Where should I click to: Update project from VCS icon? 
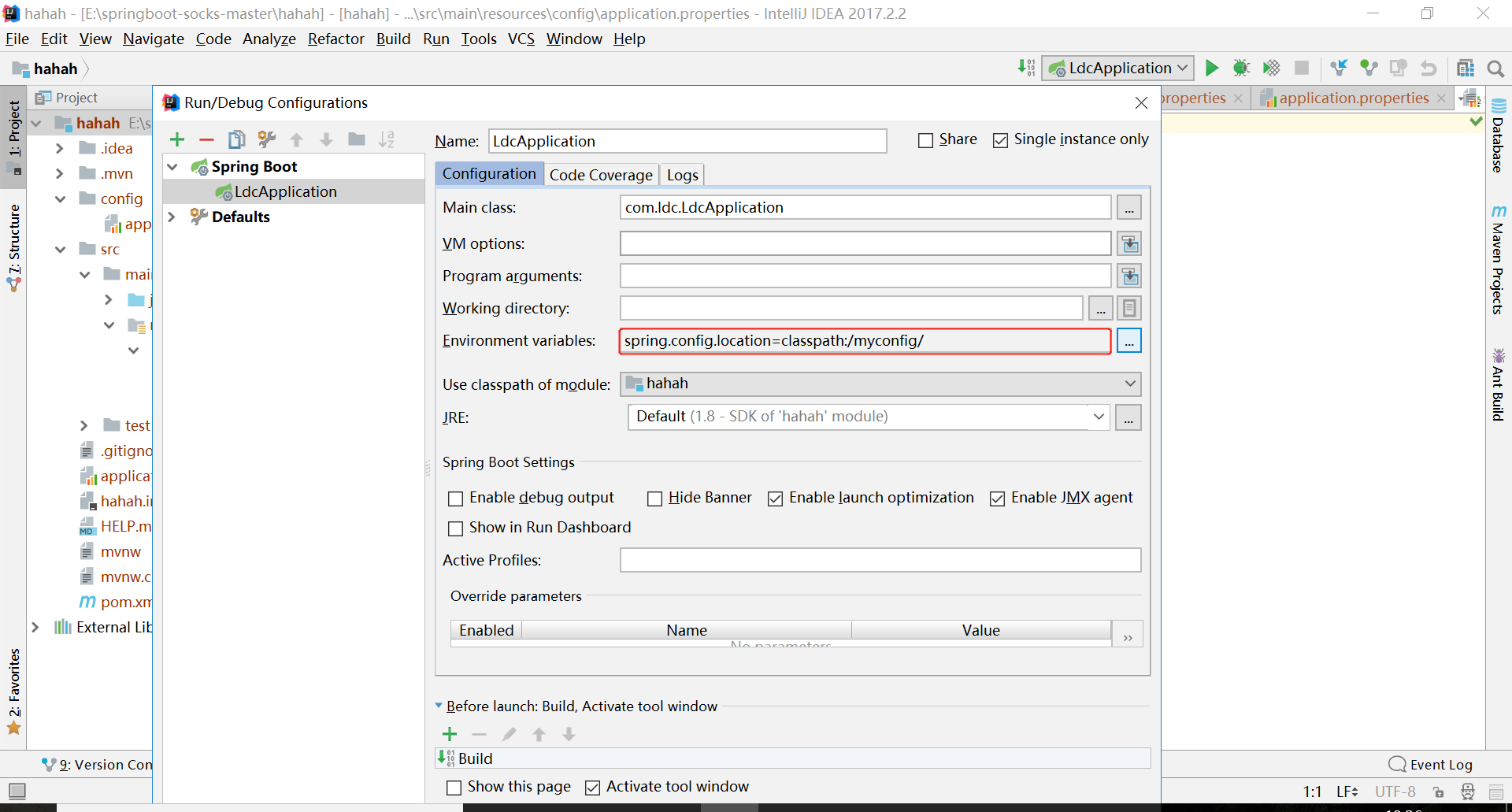pos(1339,69)
